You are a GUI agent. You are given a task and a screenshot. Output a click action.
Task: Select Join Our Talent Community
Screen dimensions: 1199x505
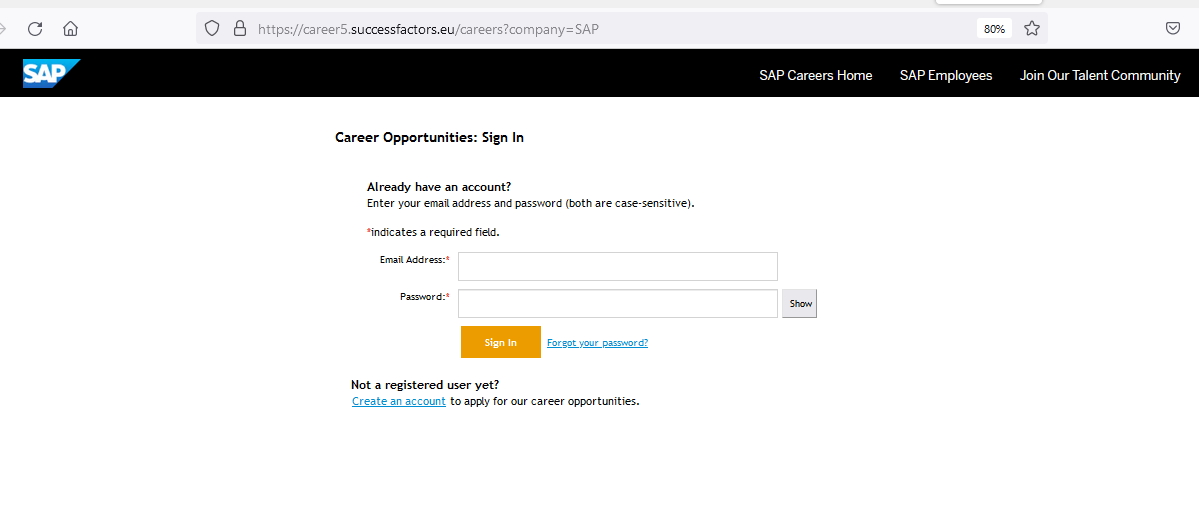pos(1099,75)
